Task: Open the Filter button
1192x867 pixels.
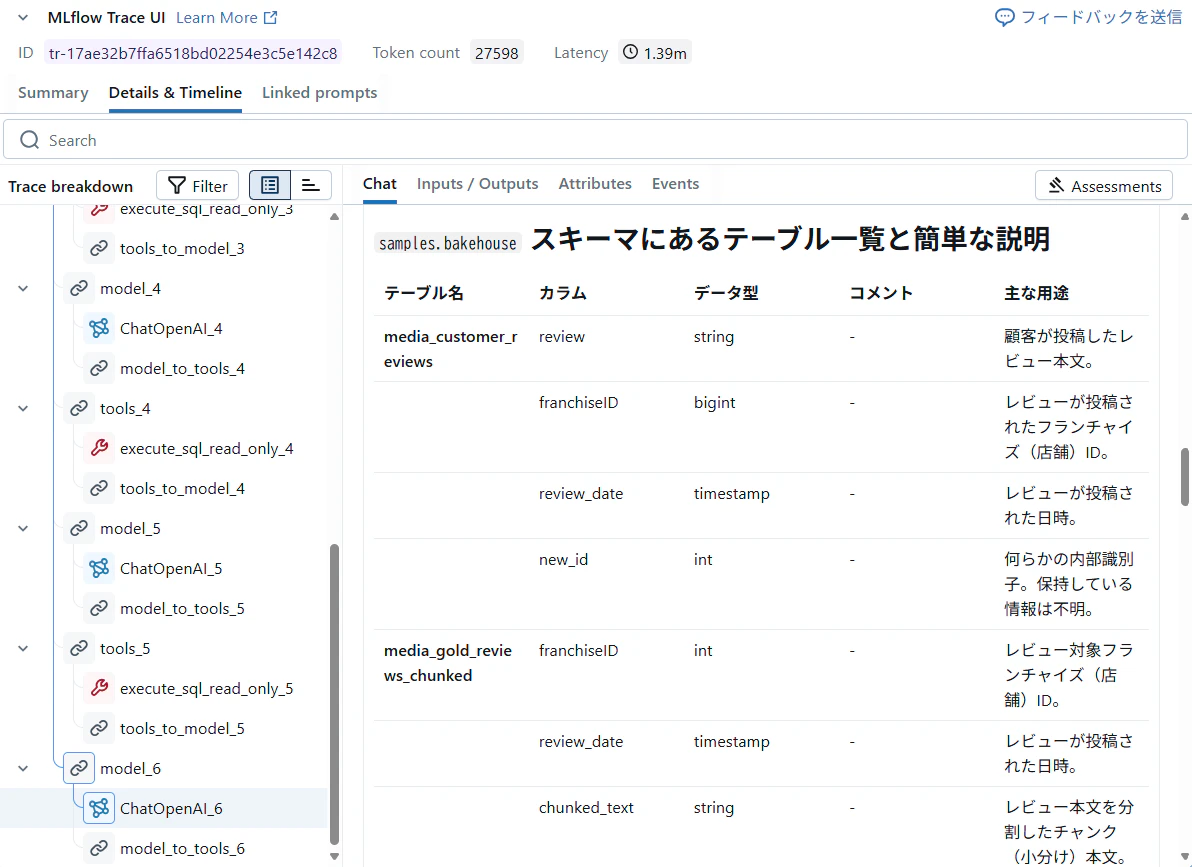Action: pos(198,186)
